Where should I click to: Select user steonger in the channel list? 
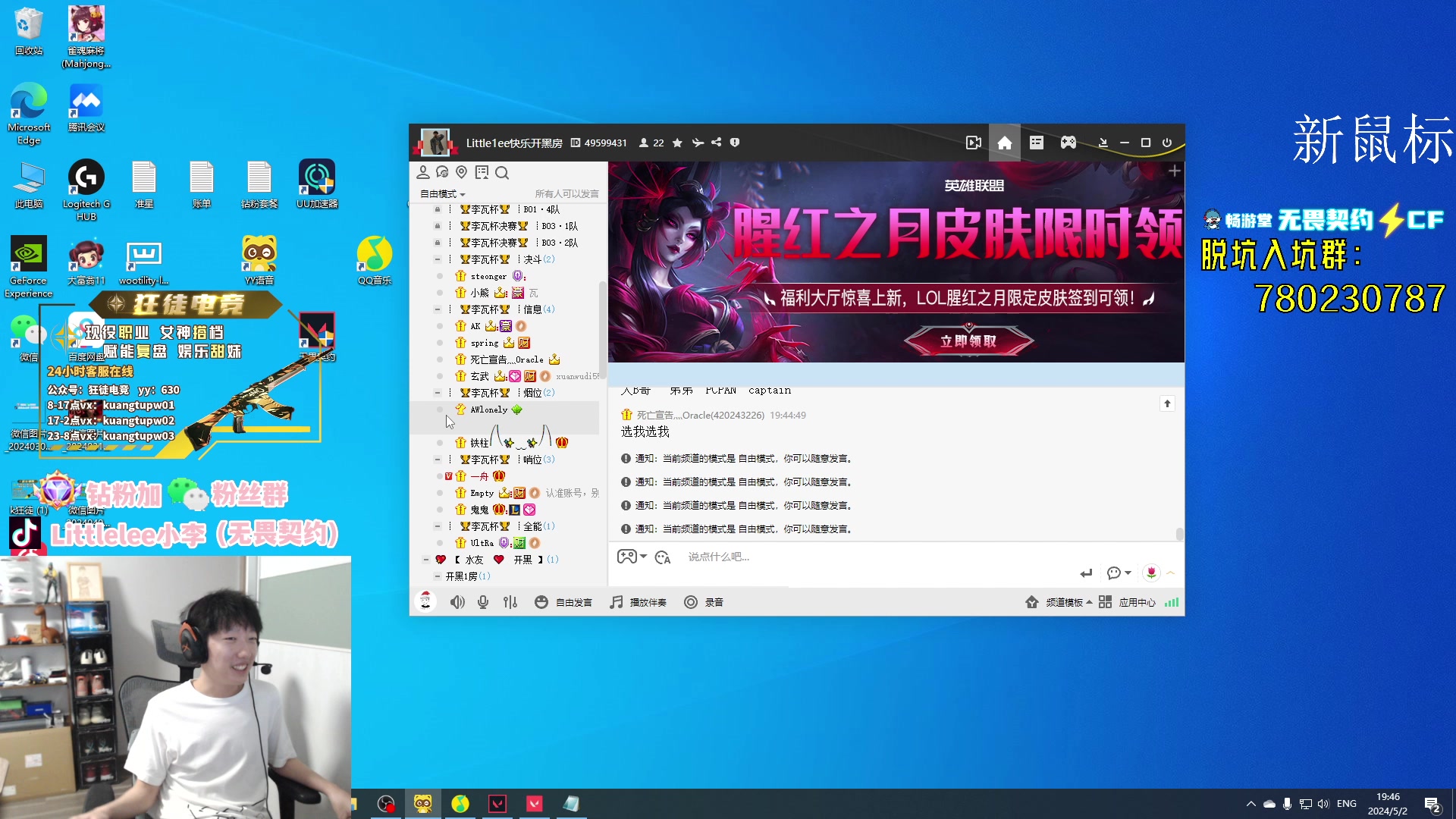(488, 276)
